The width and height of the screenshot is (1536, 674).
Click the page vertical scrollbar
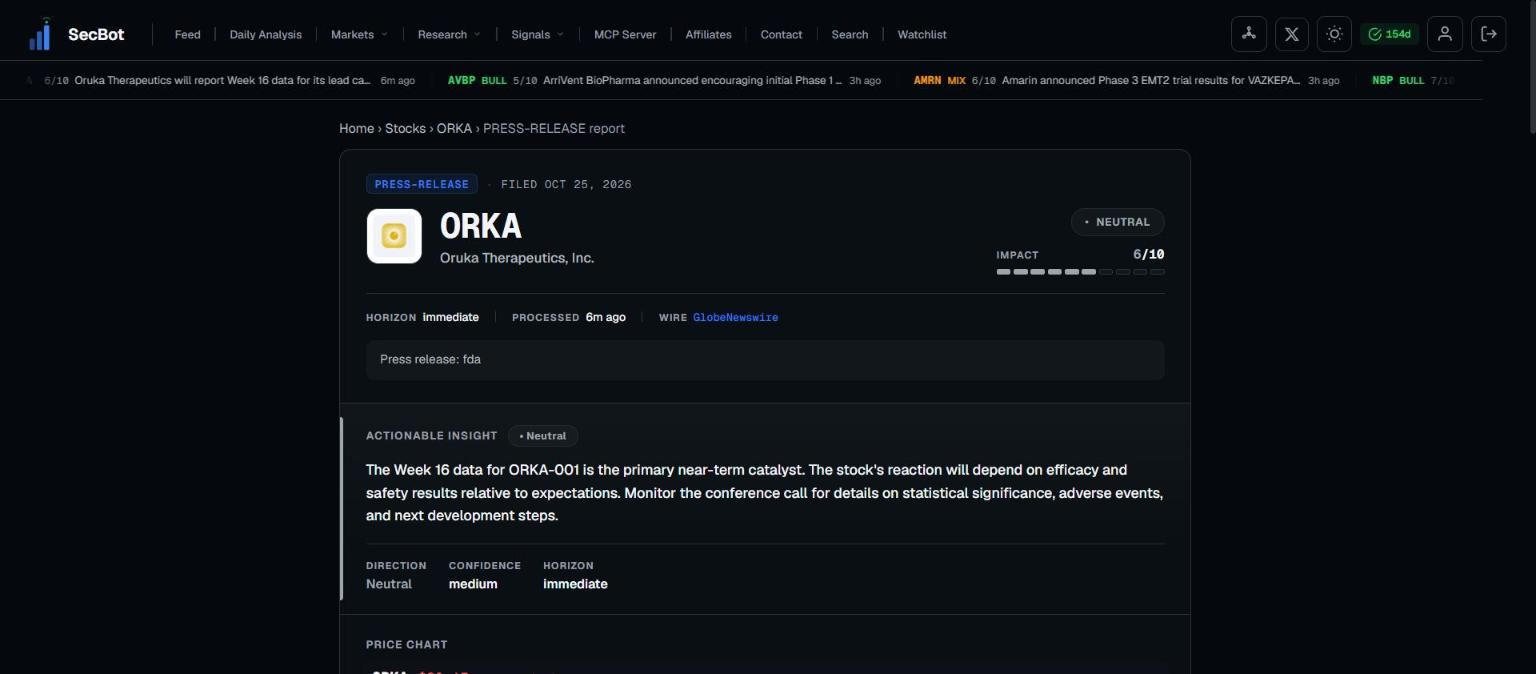pyautogui.click(x=1530, y=67)
